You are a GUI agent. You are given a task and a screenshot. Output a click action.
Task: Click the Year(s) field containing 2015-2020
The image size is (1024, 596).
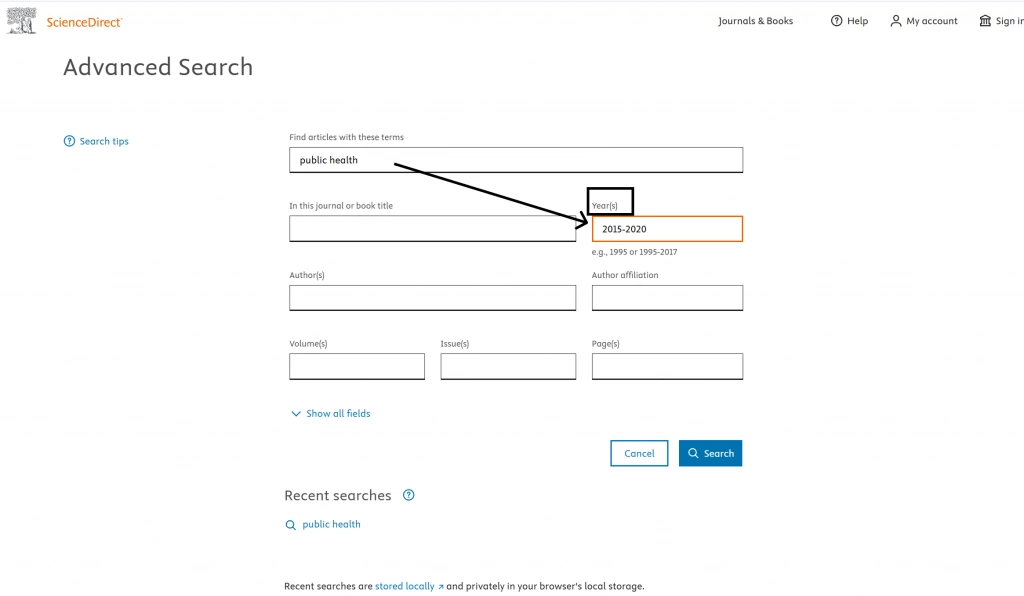point(667,229)
